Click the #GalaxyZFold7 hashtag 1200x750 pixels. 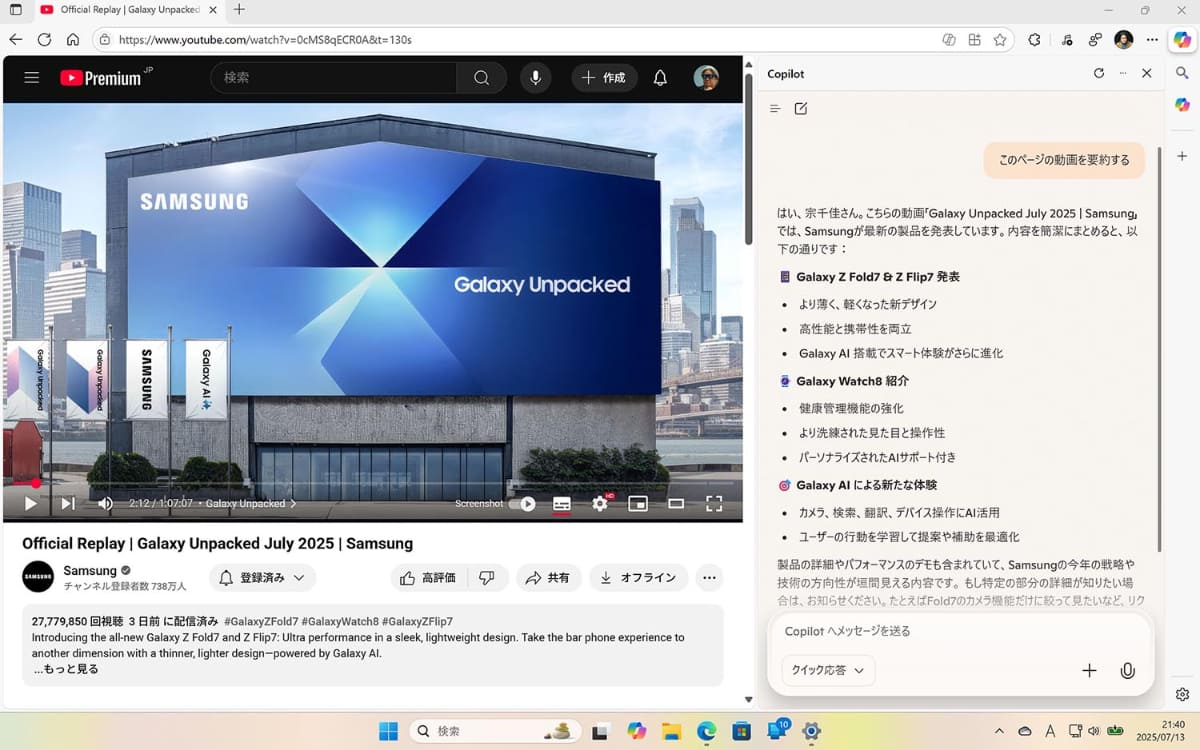259,621
